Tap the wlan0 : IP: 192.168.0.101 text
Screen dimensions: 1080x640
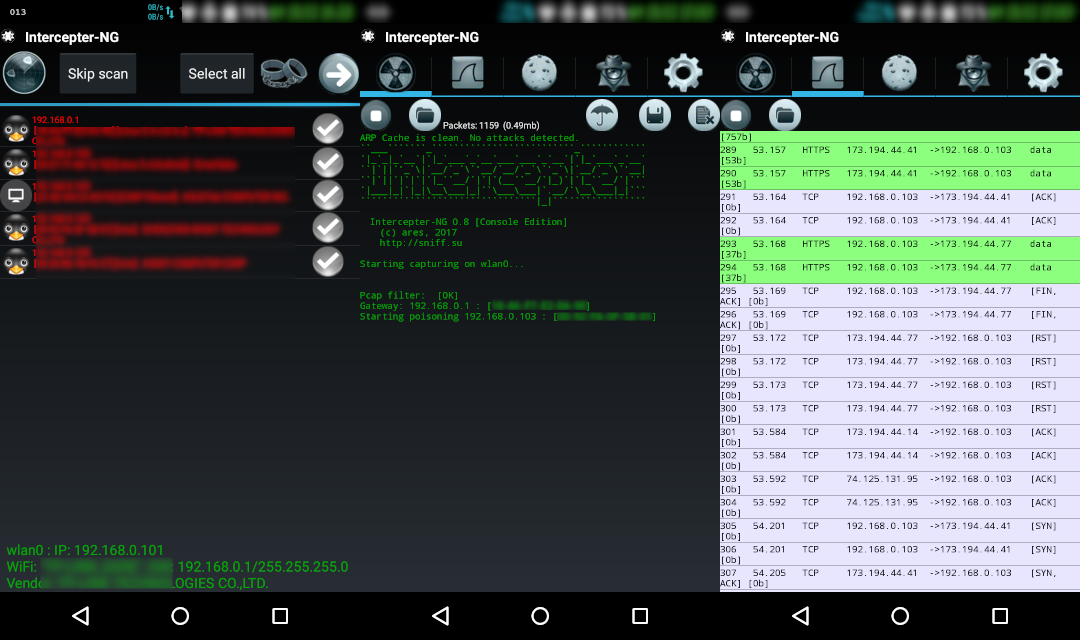coord(85,550)
